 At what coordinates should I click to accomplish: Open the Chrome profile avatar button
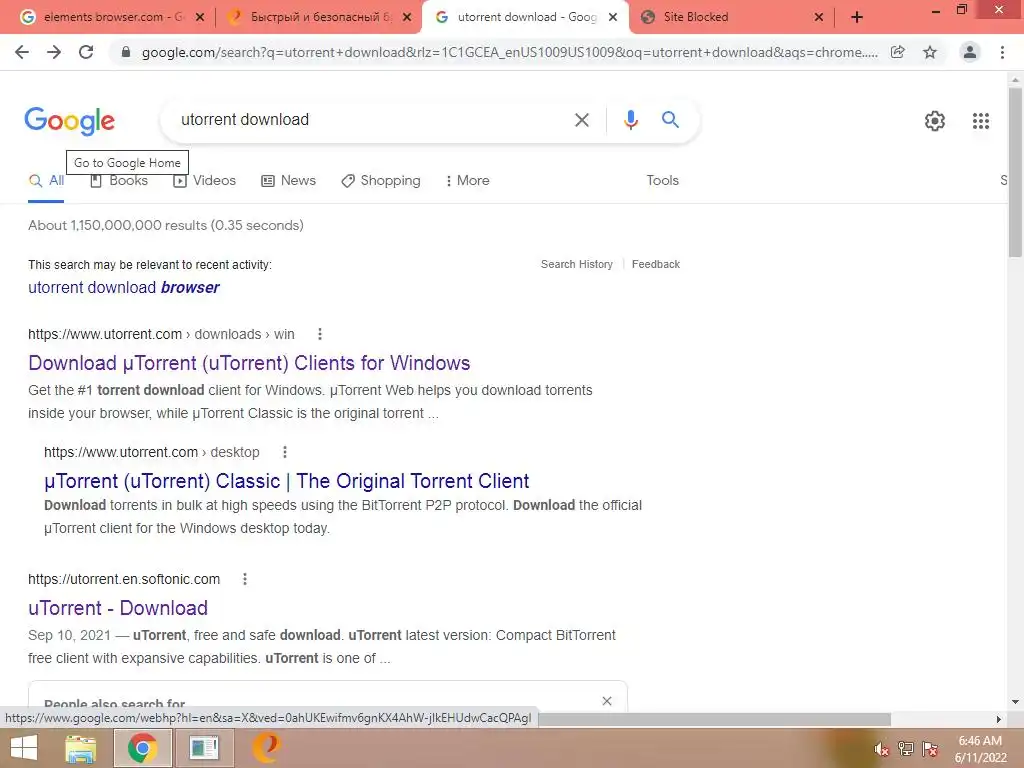pos(970,52)
